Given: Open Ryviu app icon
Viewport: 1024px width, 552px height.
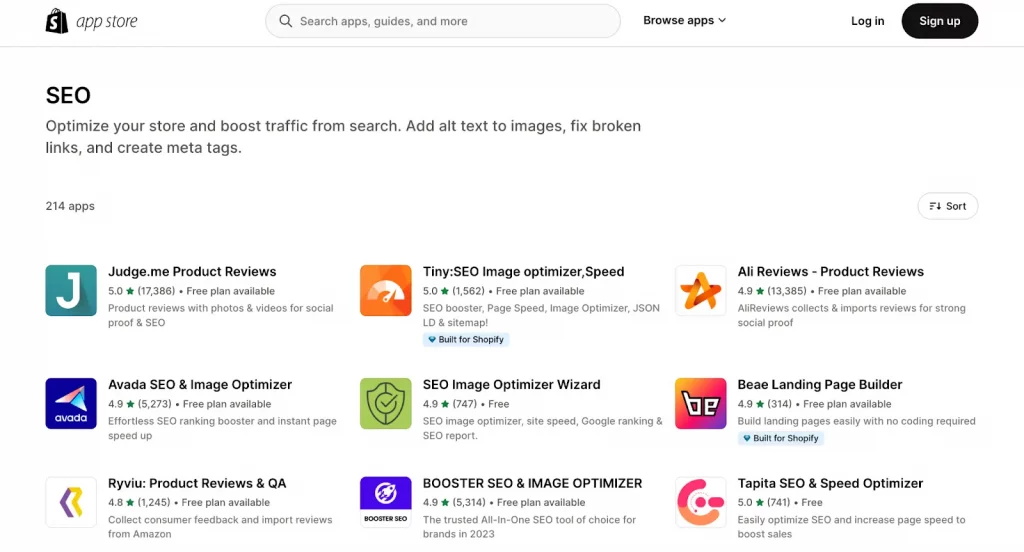Looking at the screenshot, I should click(71, 502).
